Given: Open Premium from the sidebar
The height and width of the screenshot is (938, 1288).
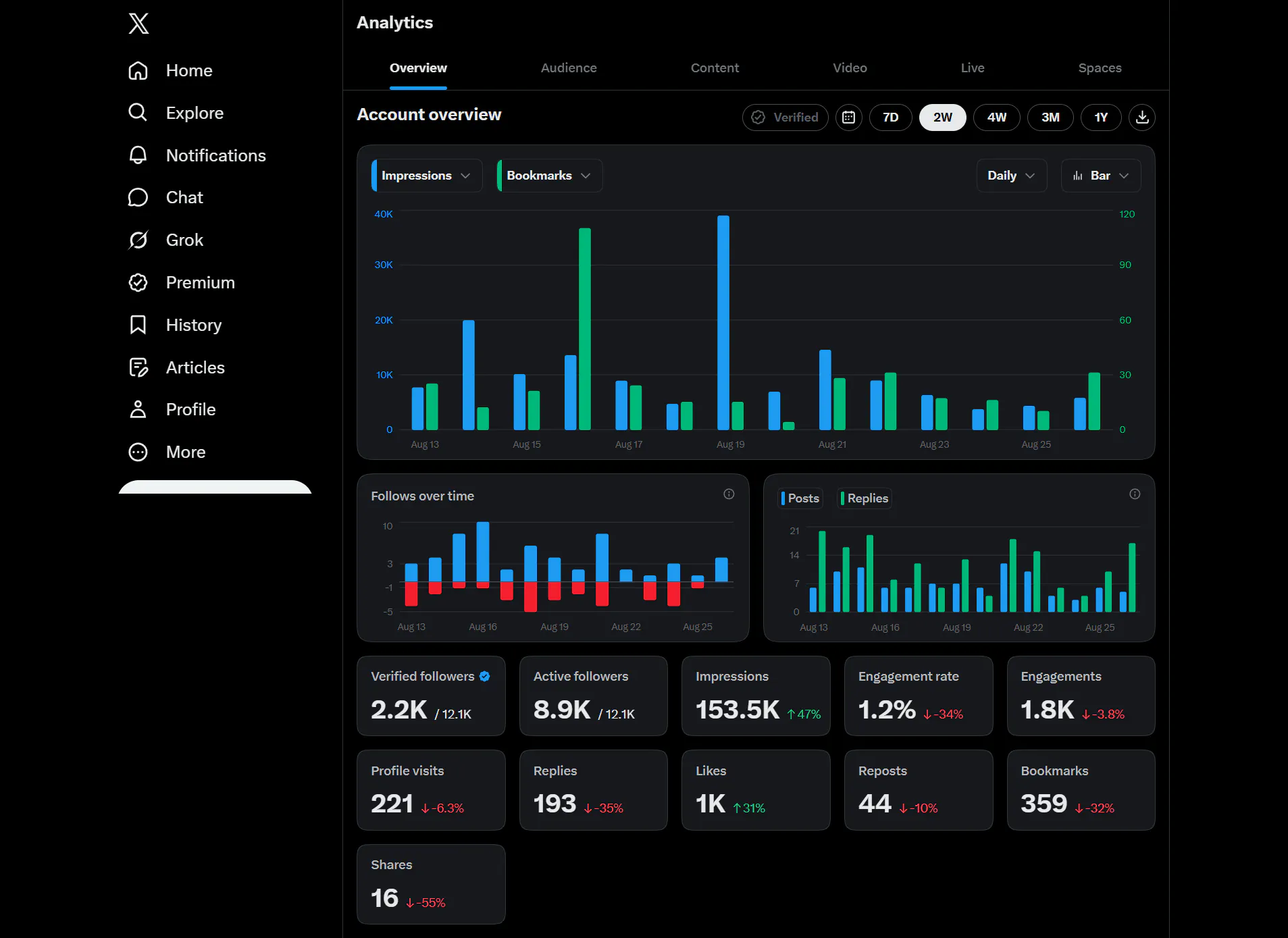Looking at the screenshot, I should tap(201, 282).
